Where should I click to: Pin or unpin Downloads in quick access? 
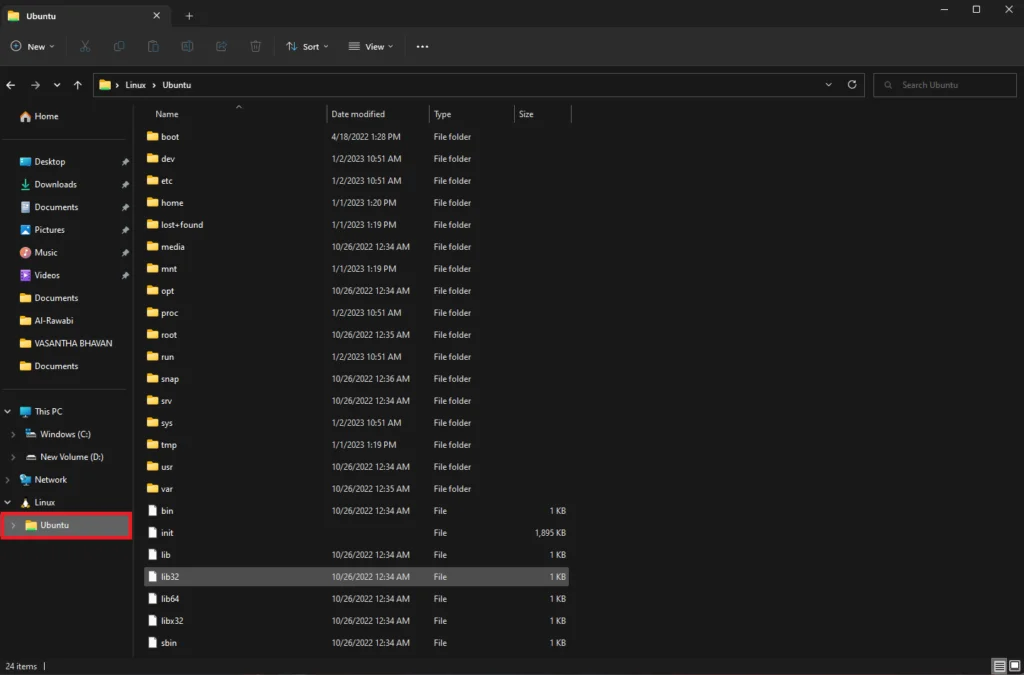(x=126, y=184)
